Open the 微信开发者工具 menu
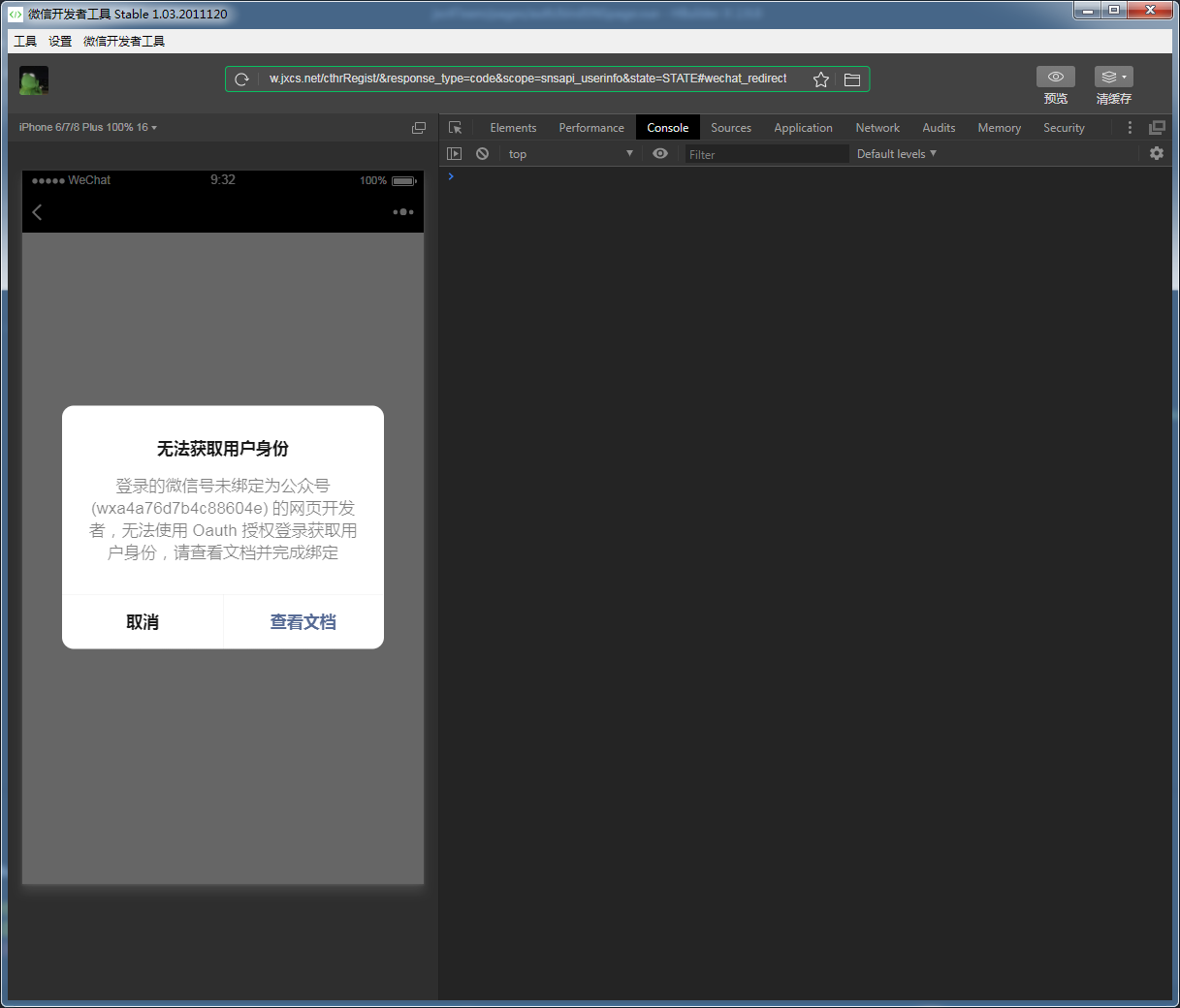 124,41
